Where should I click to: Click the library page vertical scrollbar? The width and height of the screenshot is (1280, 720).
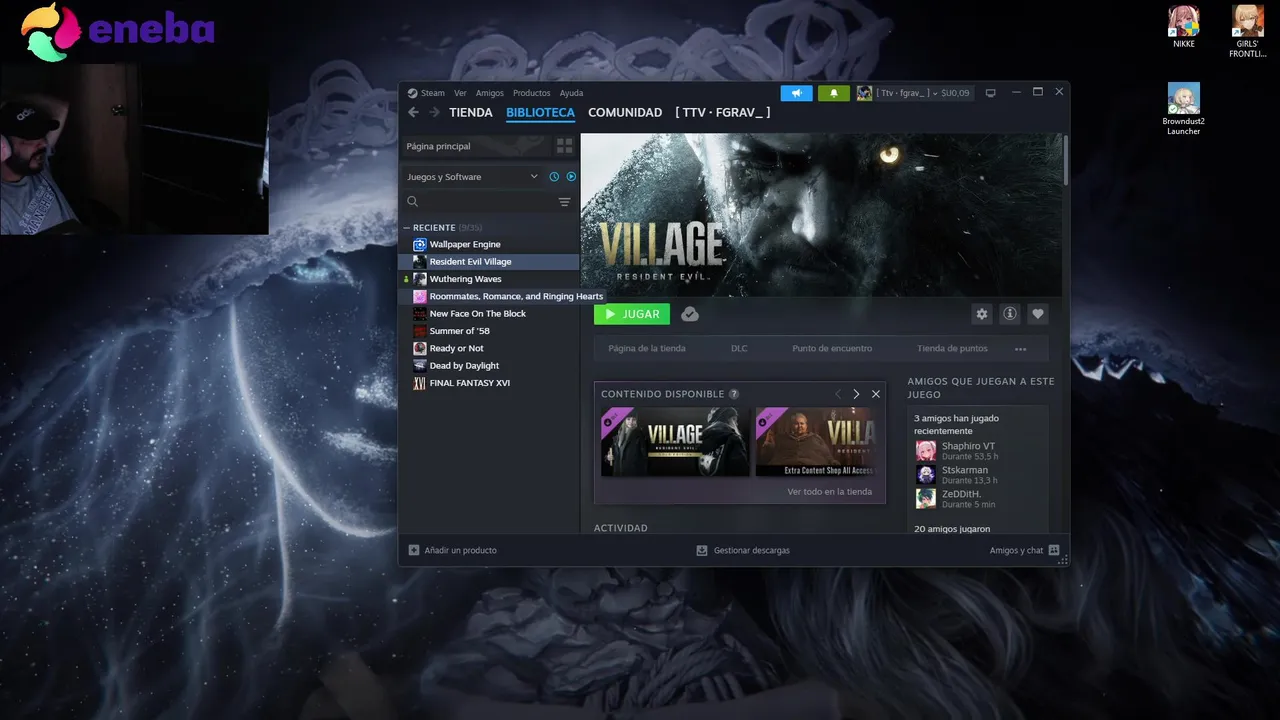(1066, 160)
